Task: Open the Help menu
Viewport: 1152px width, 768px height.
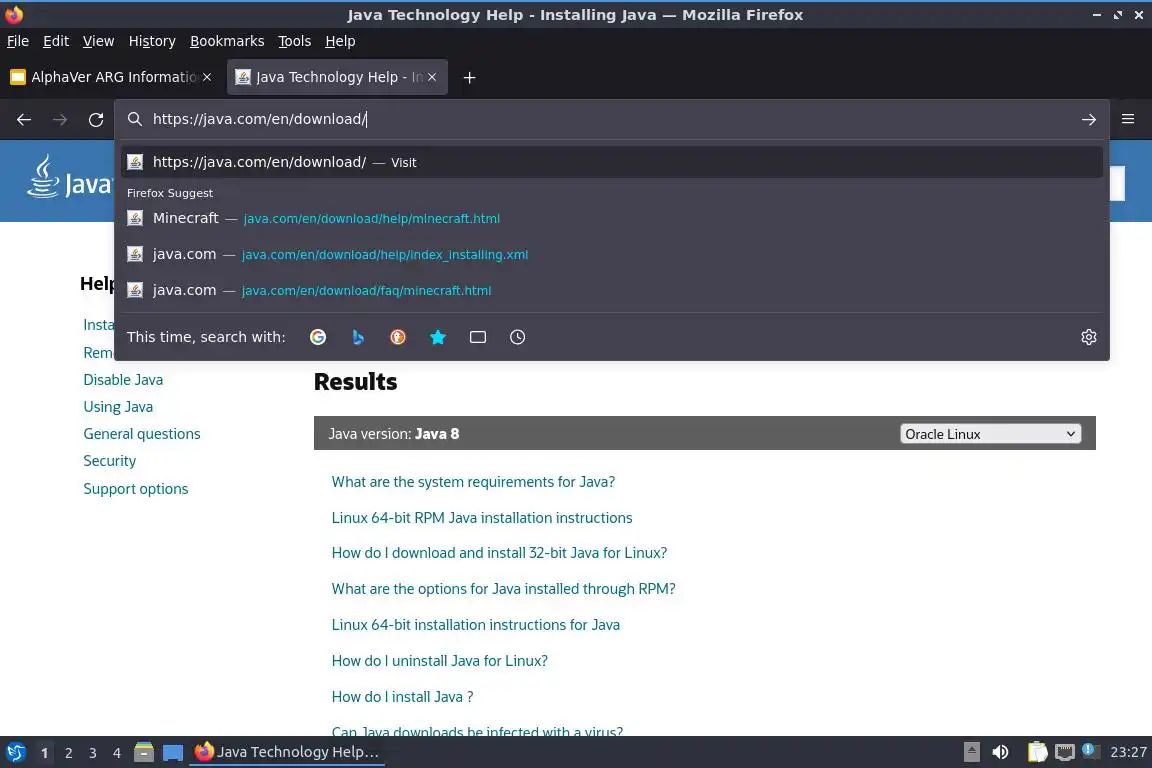Action: coord(340,41)
